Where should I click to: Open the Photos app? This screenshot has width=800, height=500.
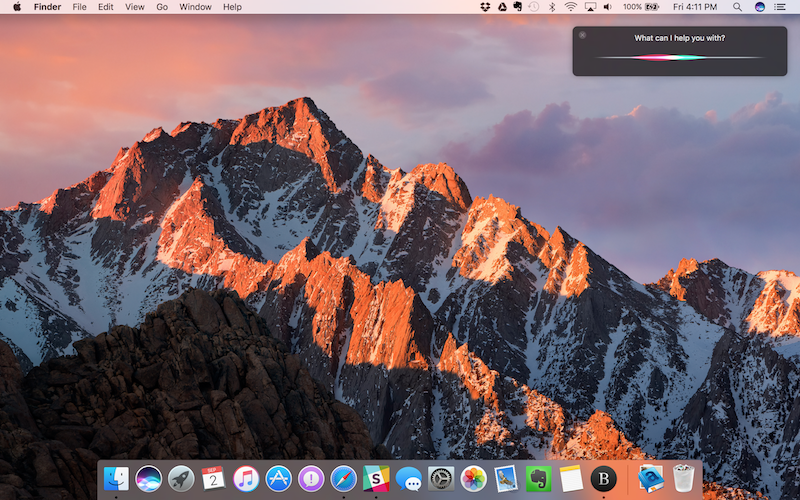pos(473,478)
